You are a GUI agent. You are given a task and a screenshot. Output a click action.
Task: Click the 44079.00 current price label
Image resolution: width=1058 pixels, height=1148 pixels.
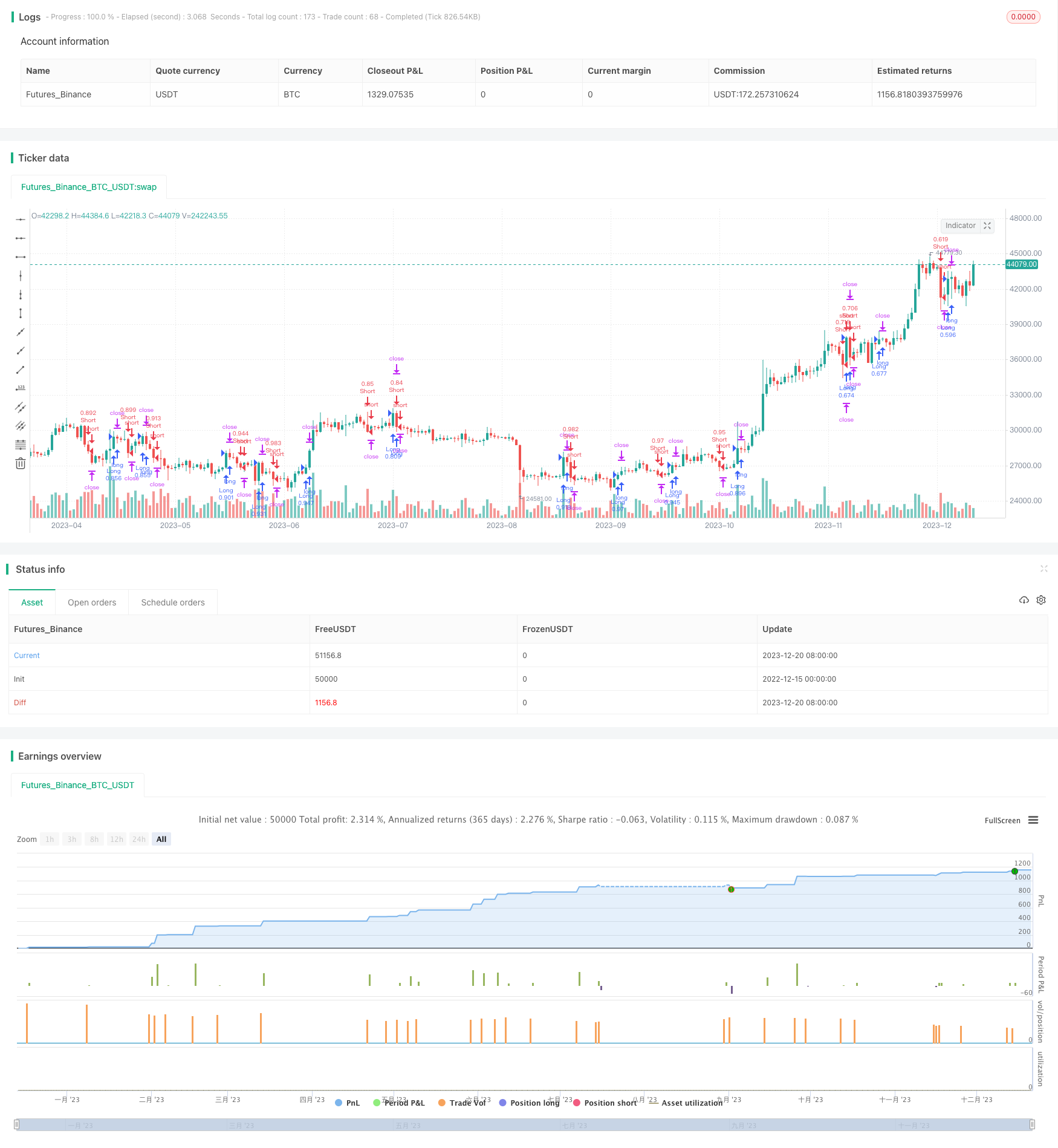[1021, 264]
